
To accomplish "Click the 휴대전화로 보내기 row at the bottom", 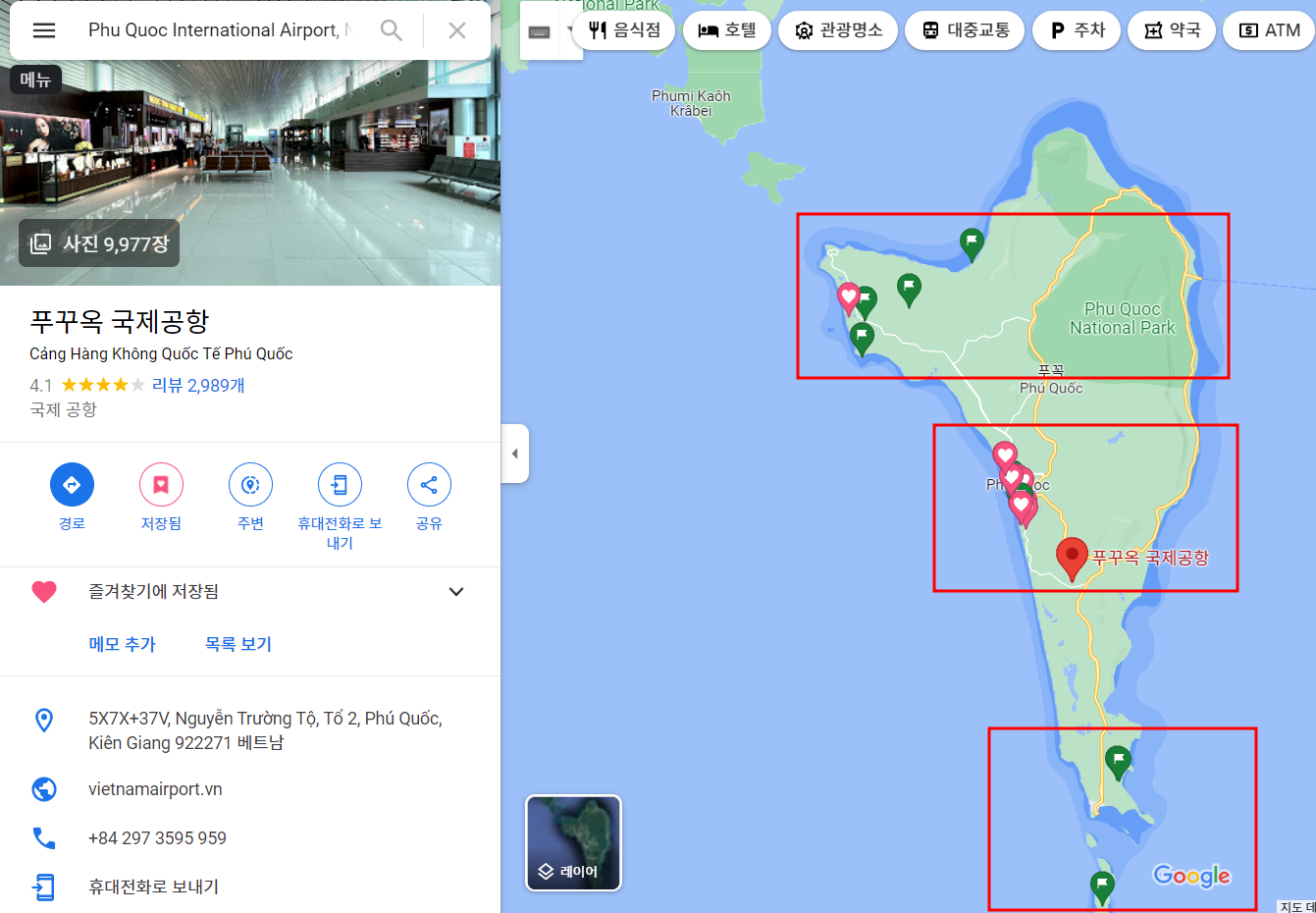I will tap(250, 887).
